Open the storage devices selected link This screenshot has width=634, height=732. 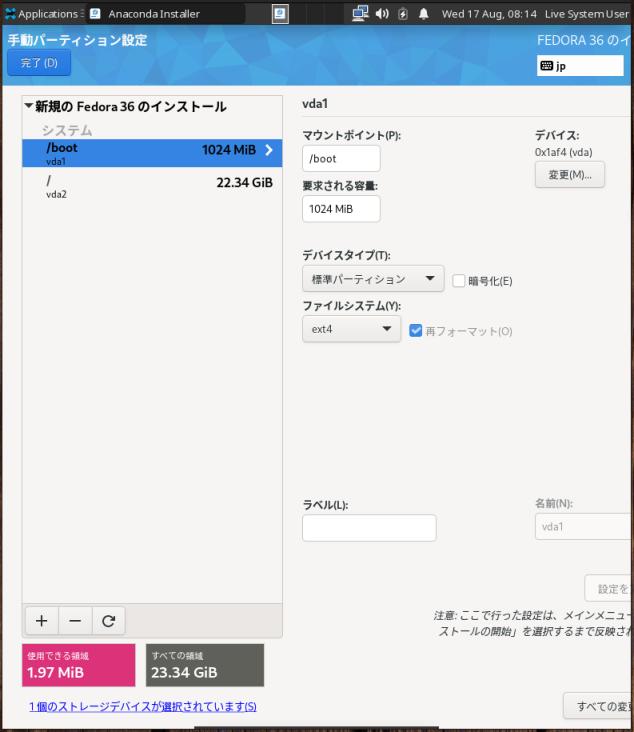click(x=143, y=706)
